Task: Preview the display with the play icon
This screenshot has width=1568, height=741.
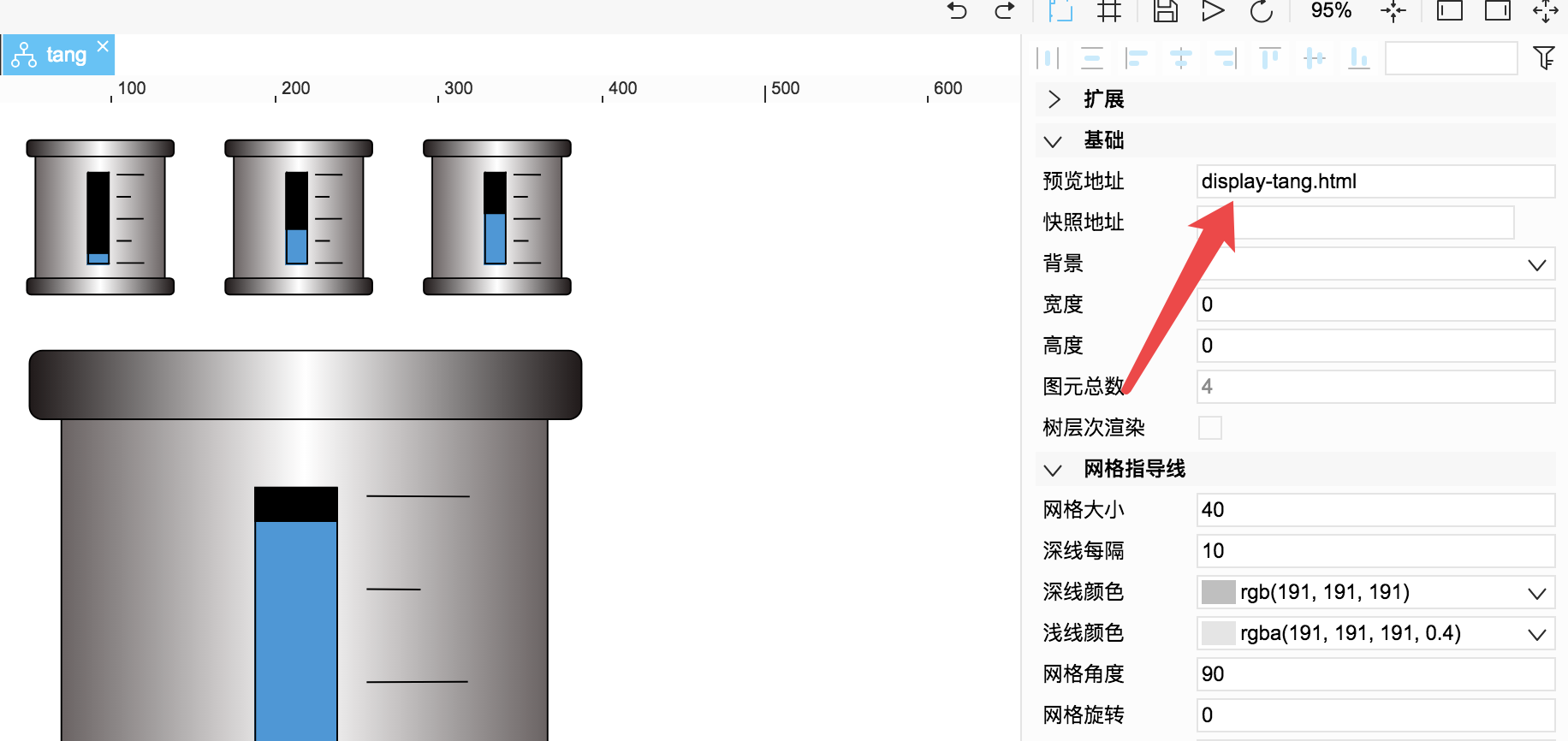Action: click(1213, 11)
